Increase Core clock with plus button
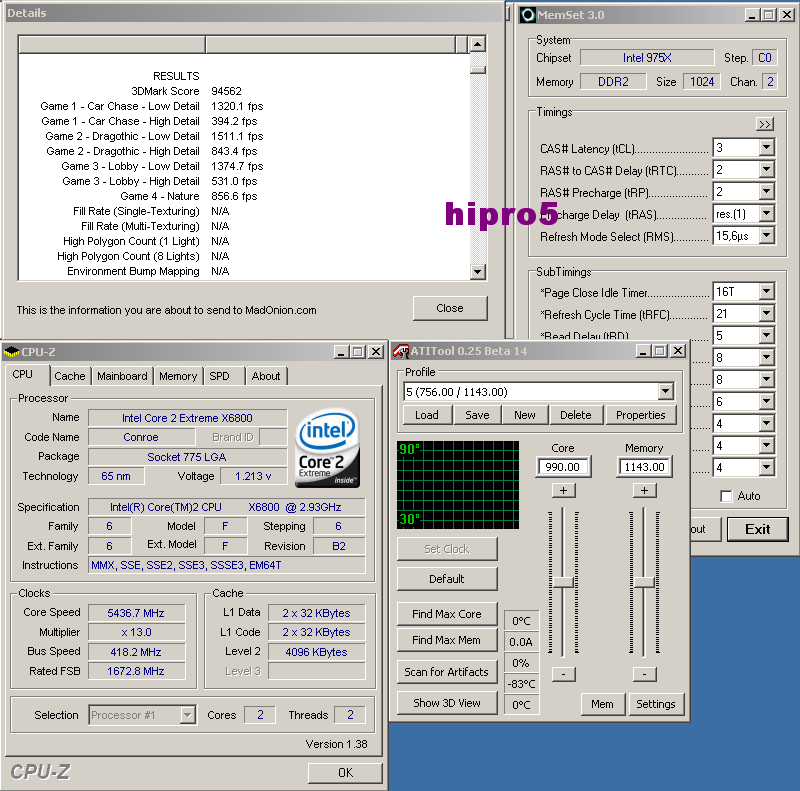 click(563, 490)
